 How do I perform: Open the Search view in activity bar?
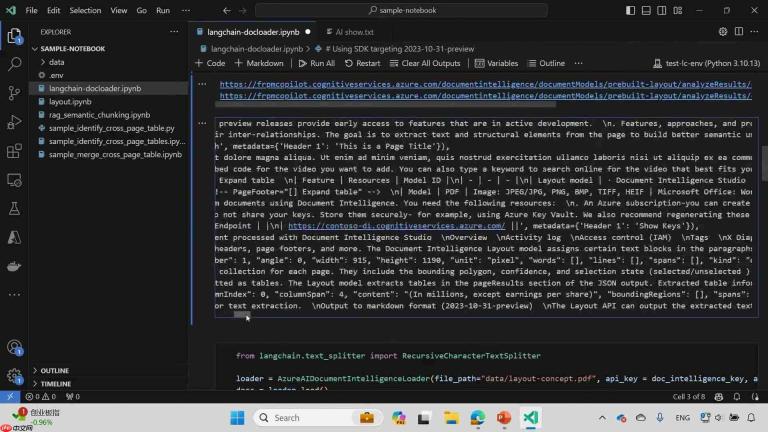(14, 64)
